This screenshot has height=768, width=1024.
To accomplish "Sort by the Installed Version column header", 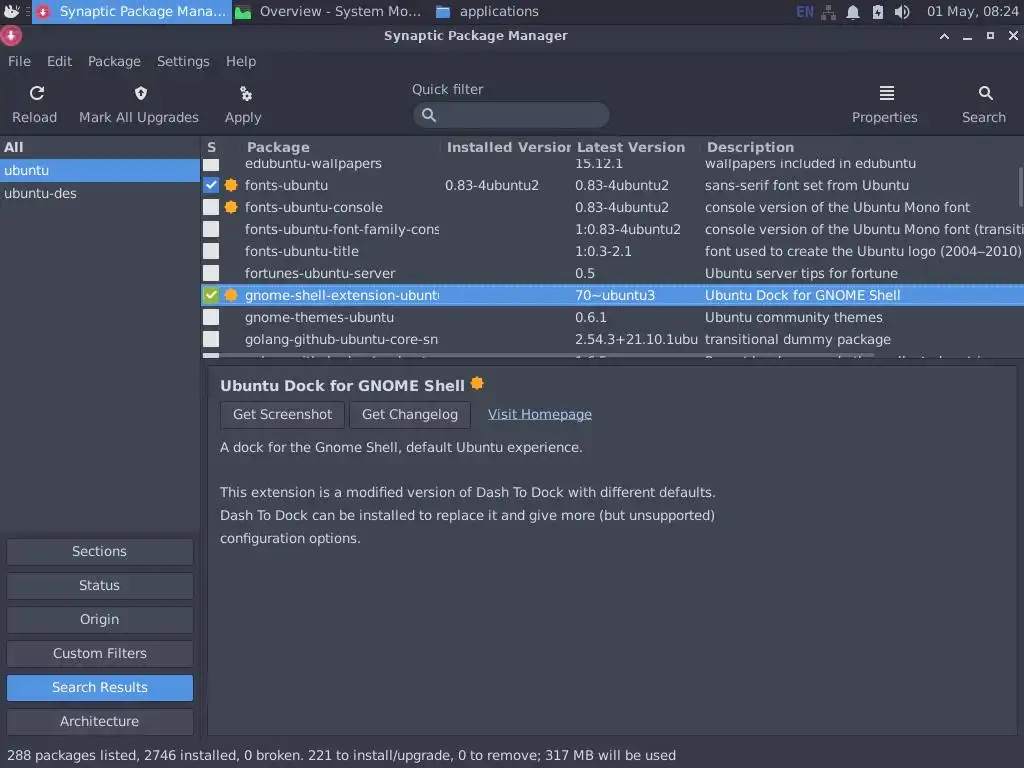I will click(508, 148).
